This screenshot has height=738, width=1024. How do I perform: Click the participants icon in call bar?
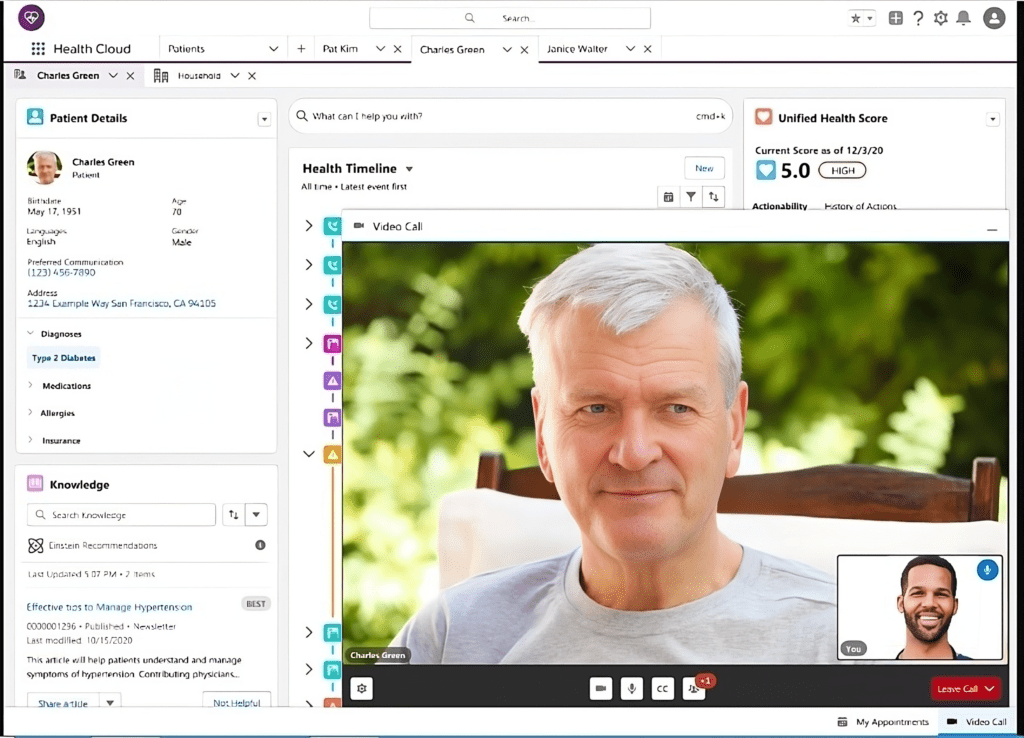[692, 688]
